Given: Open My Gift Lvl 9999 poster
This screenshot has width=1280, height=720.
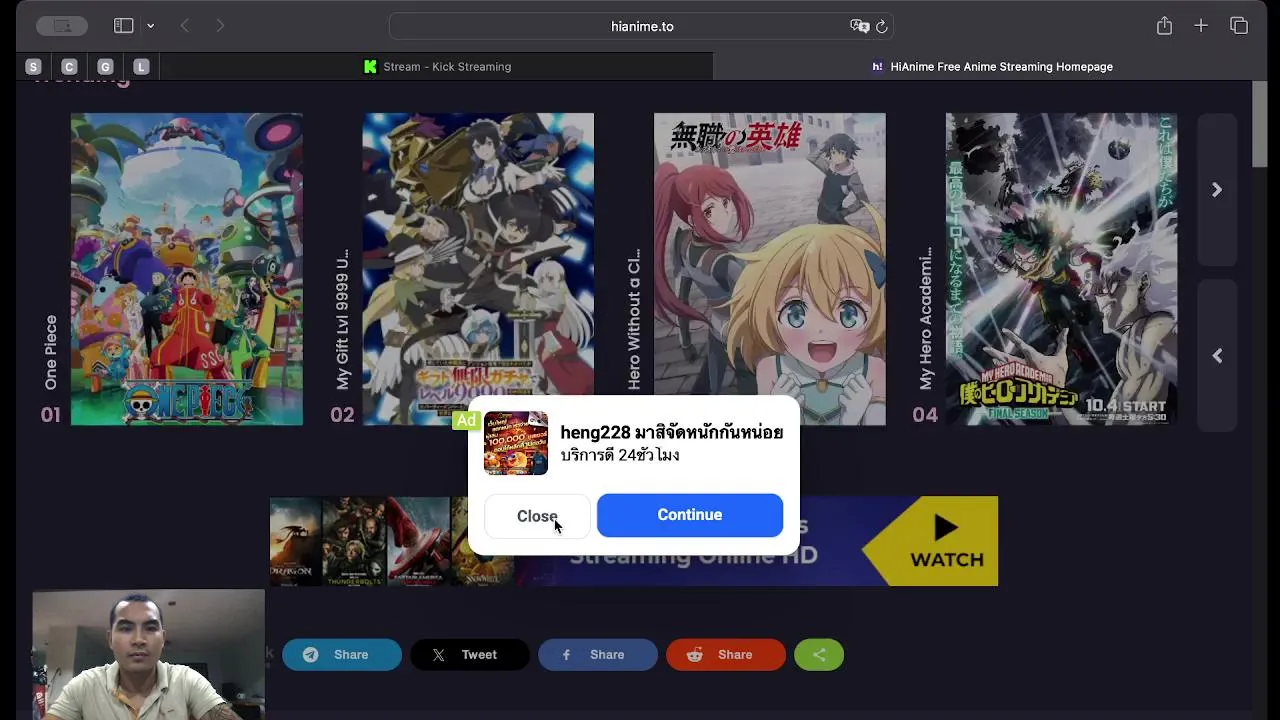Looking at the screenshot, I should coord(478,269).
